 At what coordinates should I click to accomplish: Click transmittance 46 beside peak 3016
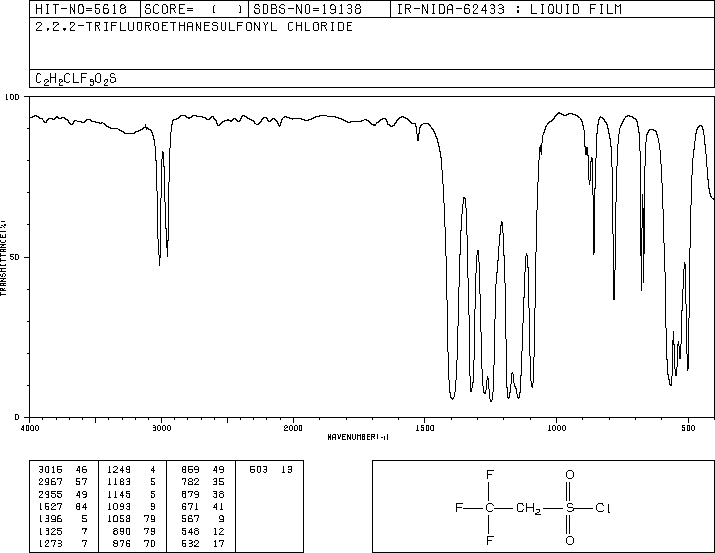(81, 470)
